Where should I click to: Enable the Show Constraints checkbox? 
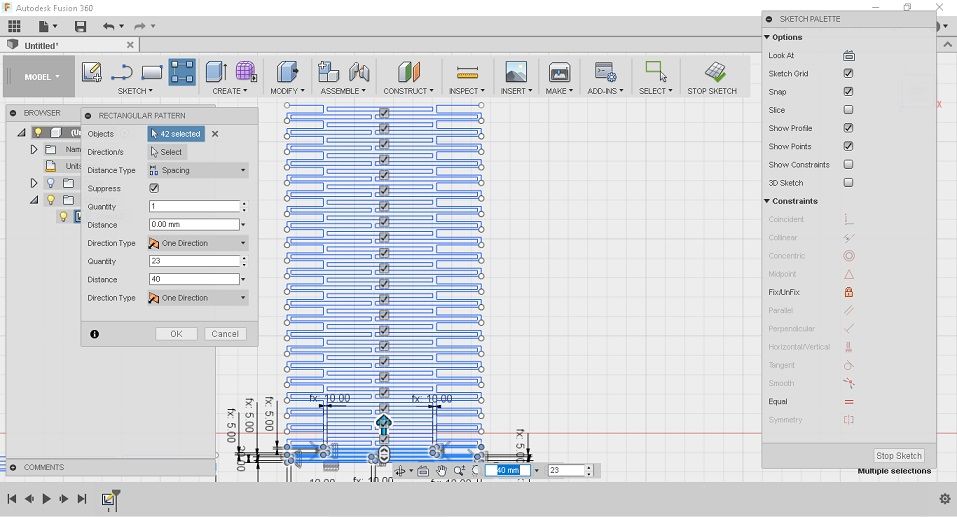[848, 164]
